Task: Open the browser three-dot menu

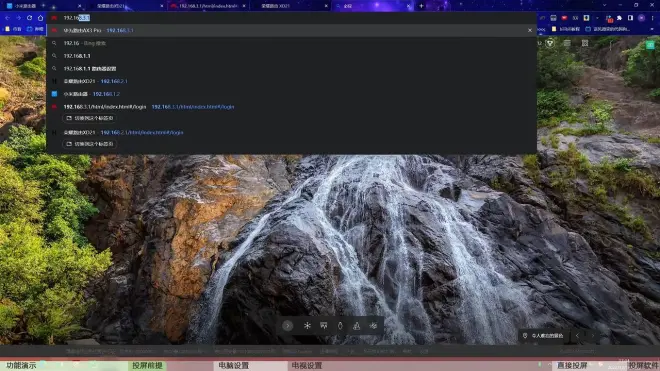Action: (x=652, y=18)
